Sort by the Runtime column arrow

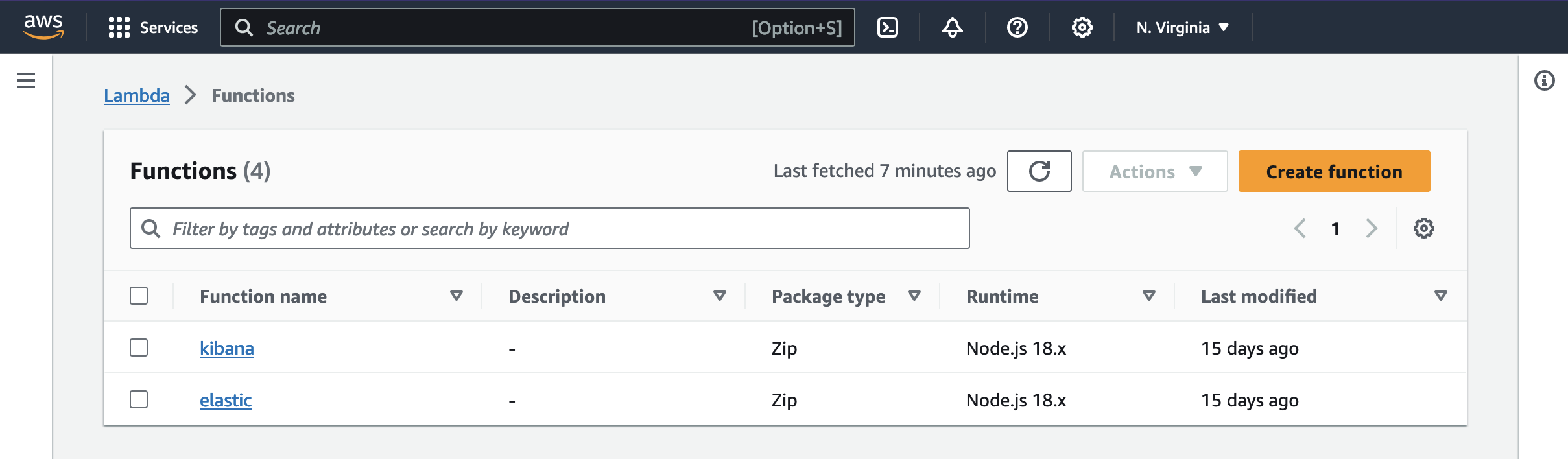[1149, 296]
